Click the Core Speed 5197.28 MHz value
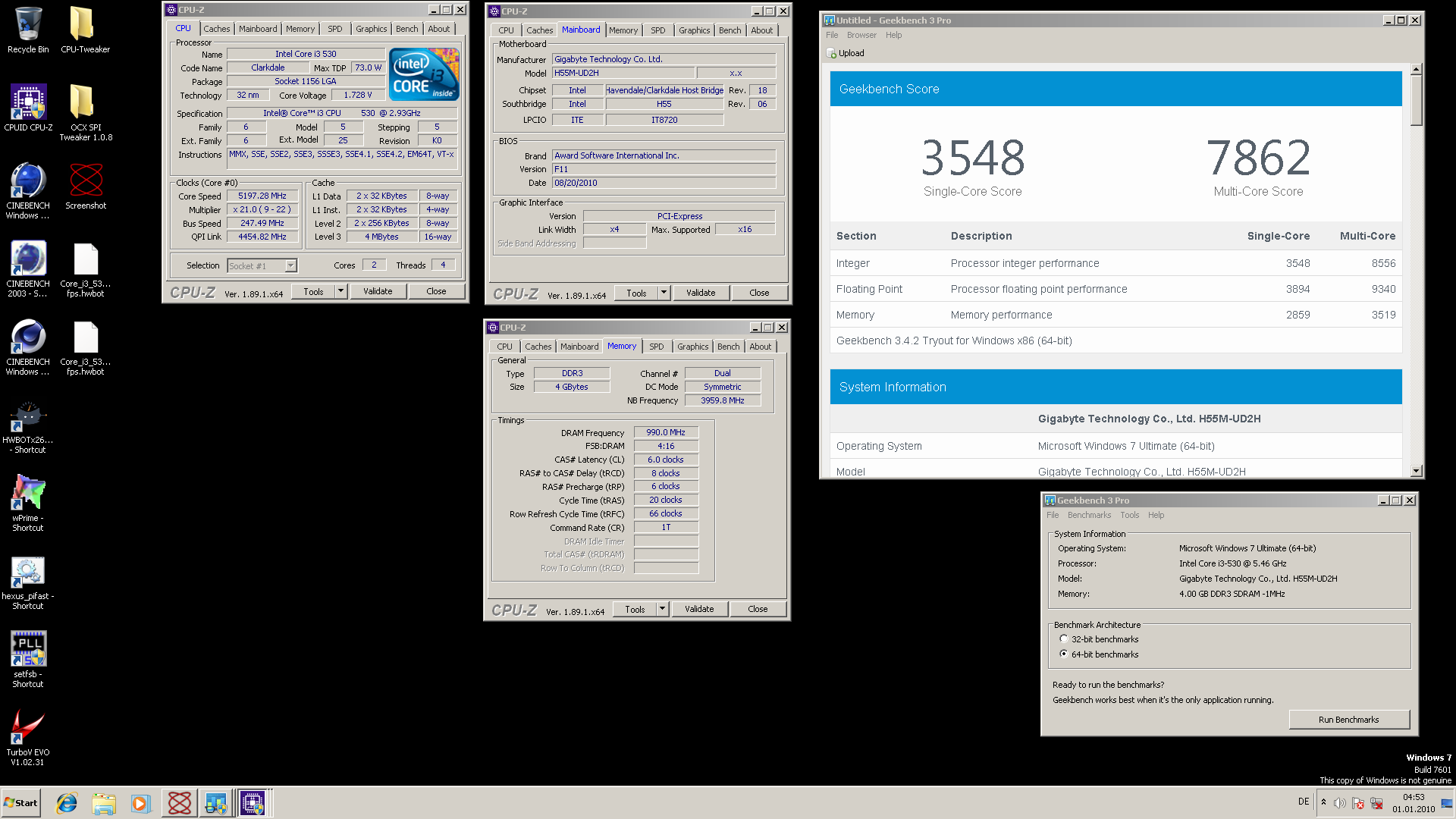1456x819 pixels. click(262, 196)
